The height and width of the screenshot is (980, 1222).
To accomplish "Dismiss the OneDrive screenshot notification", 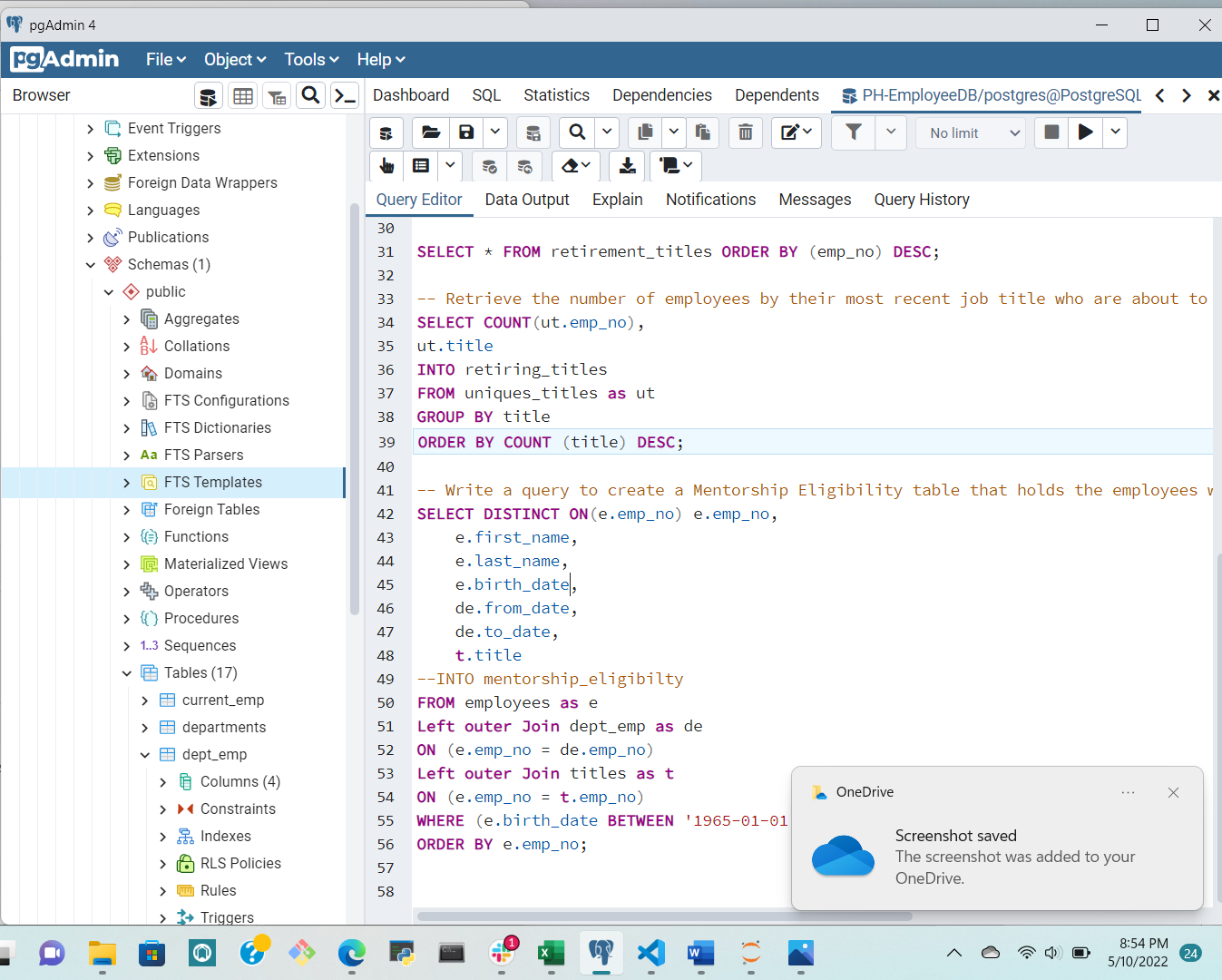I will pos(1173,792).
